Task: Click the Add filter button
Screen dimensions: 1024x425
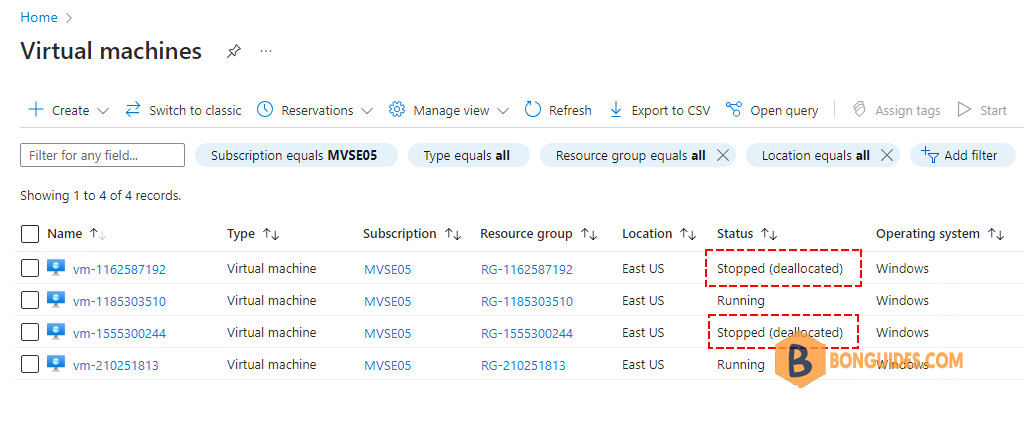Action: click(x=963, y=155)
